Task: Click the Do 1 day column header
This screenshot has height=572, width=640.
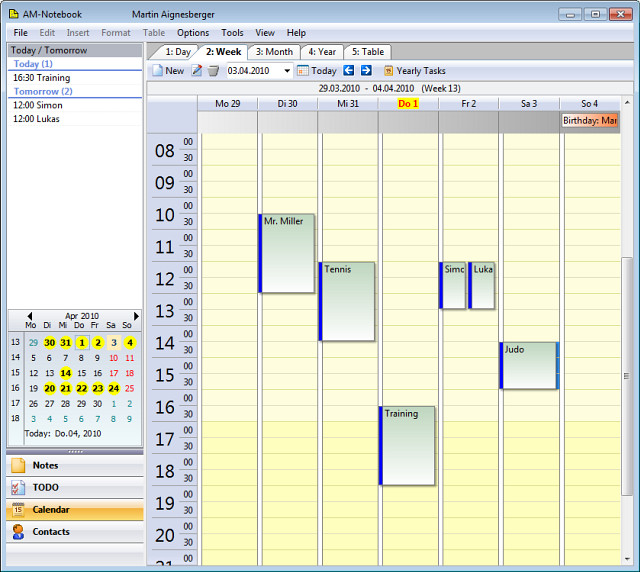Action: pos(408,104)
